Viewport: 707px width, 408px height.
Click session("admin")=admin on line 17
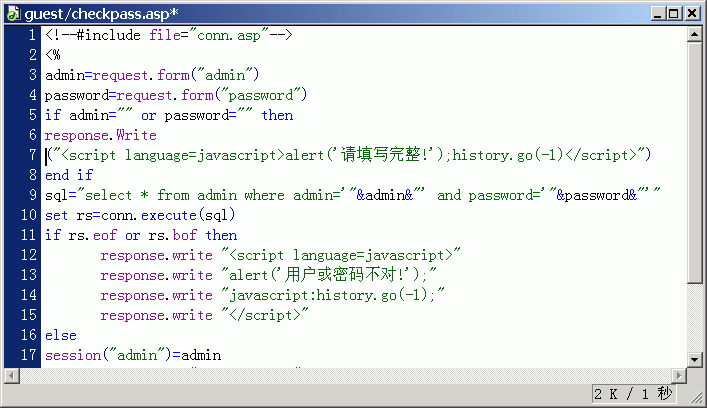[133, 355]
